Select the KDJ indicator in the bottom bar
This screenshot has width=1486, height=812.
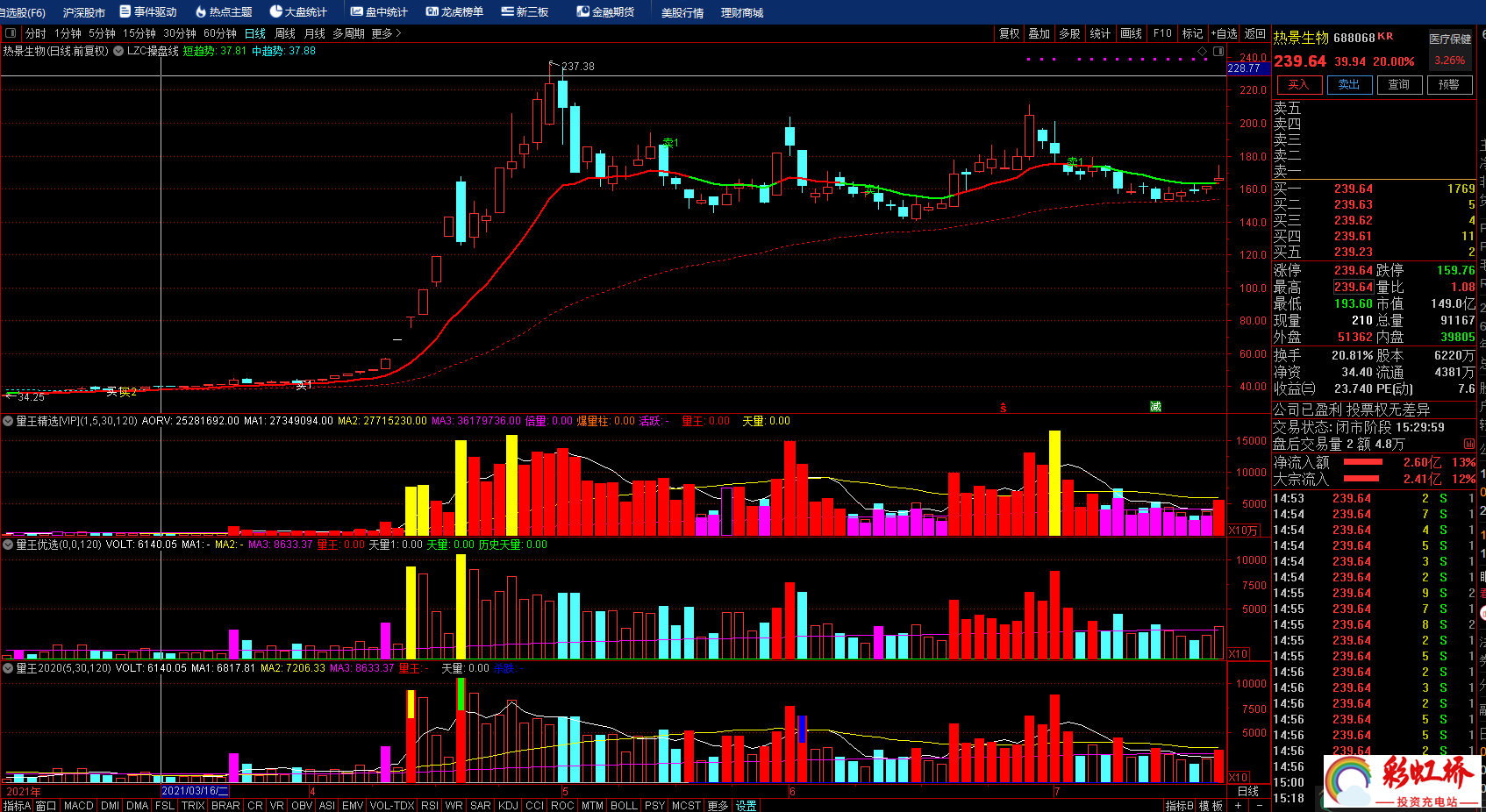point(508,806)
